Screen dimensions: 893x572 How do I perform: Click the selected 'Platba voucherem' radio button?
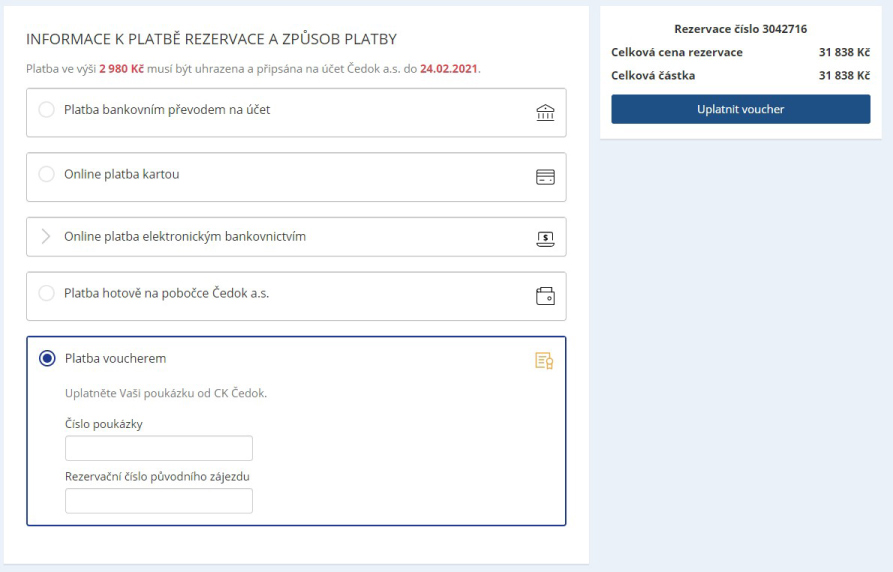[x=47, y=358]
